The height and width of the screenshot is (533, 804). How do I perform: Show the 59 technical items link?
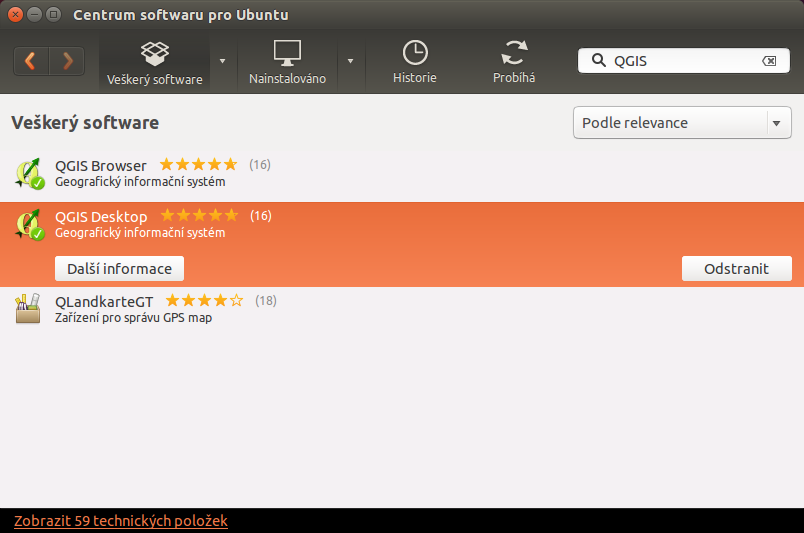(121, 521)
